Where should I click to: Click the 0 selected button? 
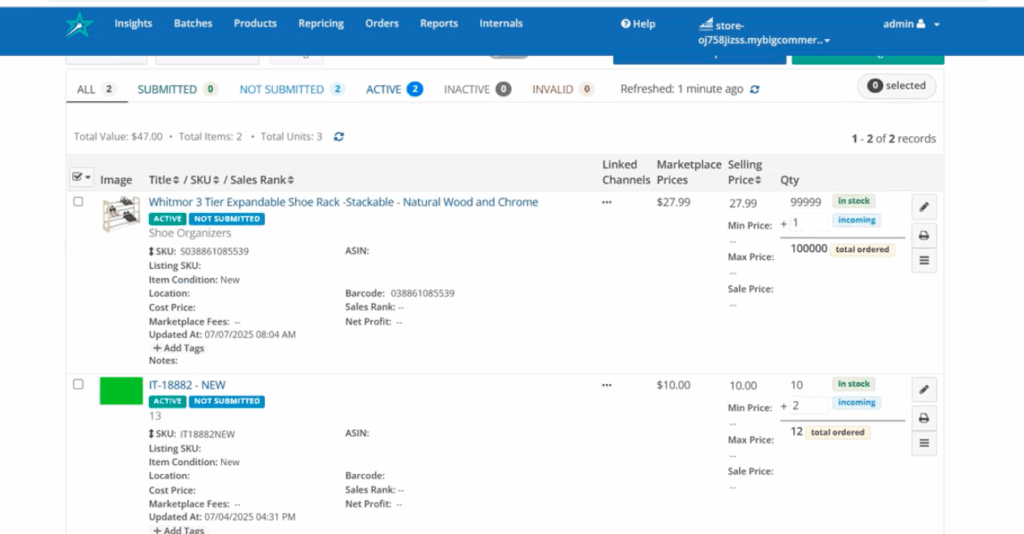coord(896,86)
